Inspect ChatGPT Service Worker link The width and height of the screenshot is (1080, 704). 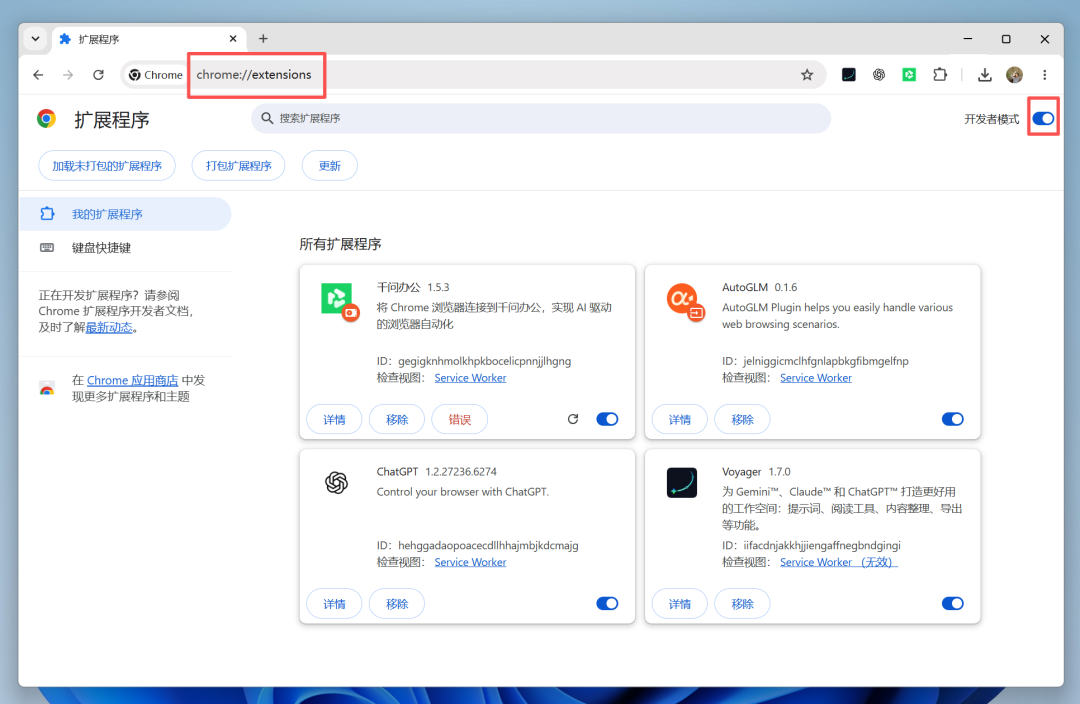(470, 562)
